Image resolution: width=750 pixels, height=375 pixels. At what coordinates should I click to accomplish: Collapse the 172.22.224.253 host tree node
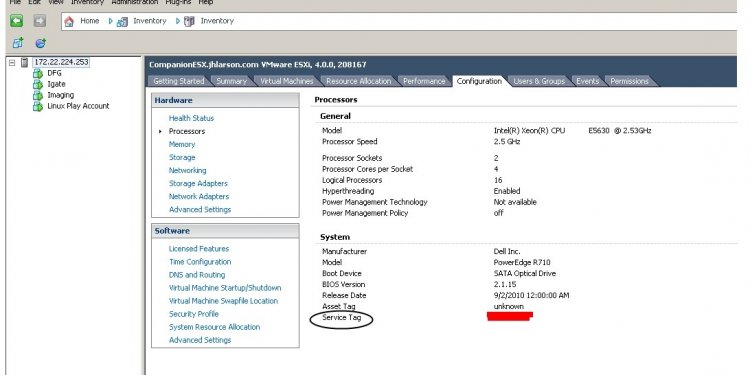coord(12,62)
